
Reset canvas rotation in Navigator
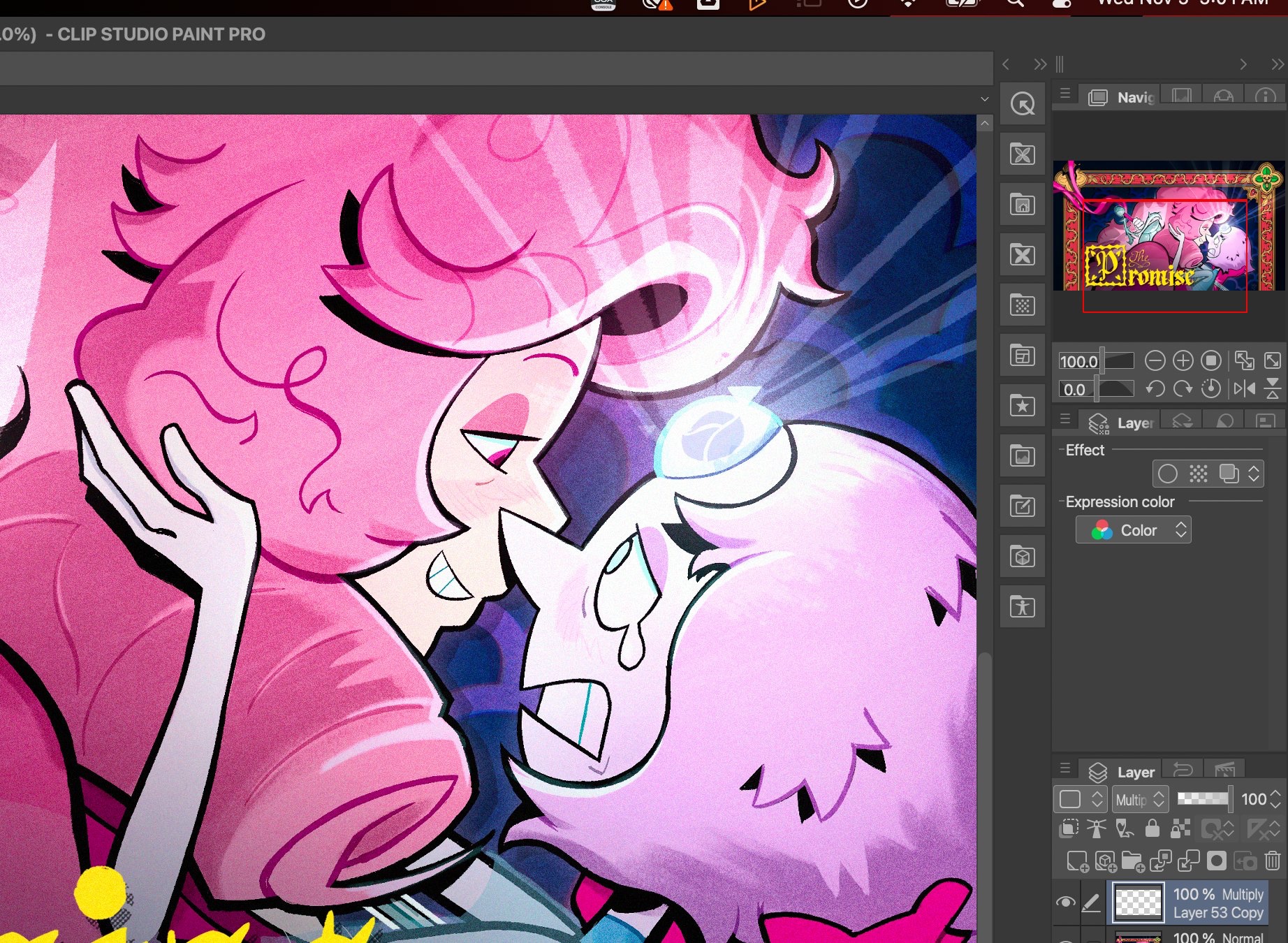[x=1210, y=388]
